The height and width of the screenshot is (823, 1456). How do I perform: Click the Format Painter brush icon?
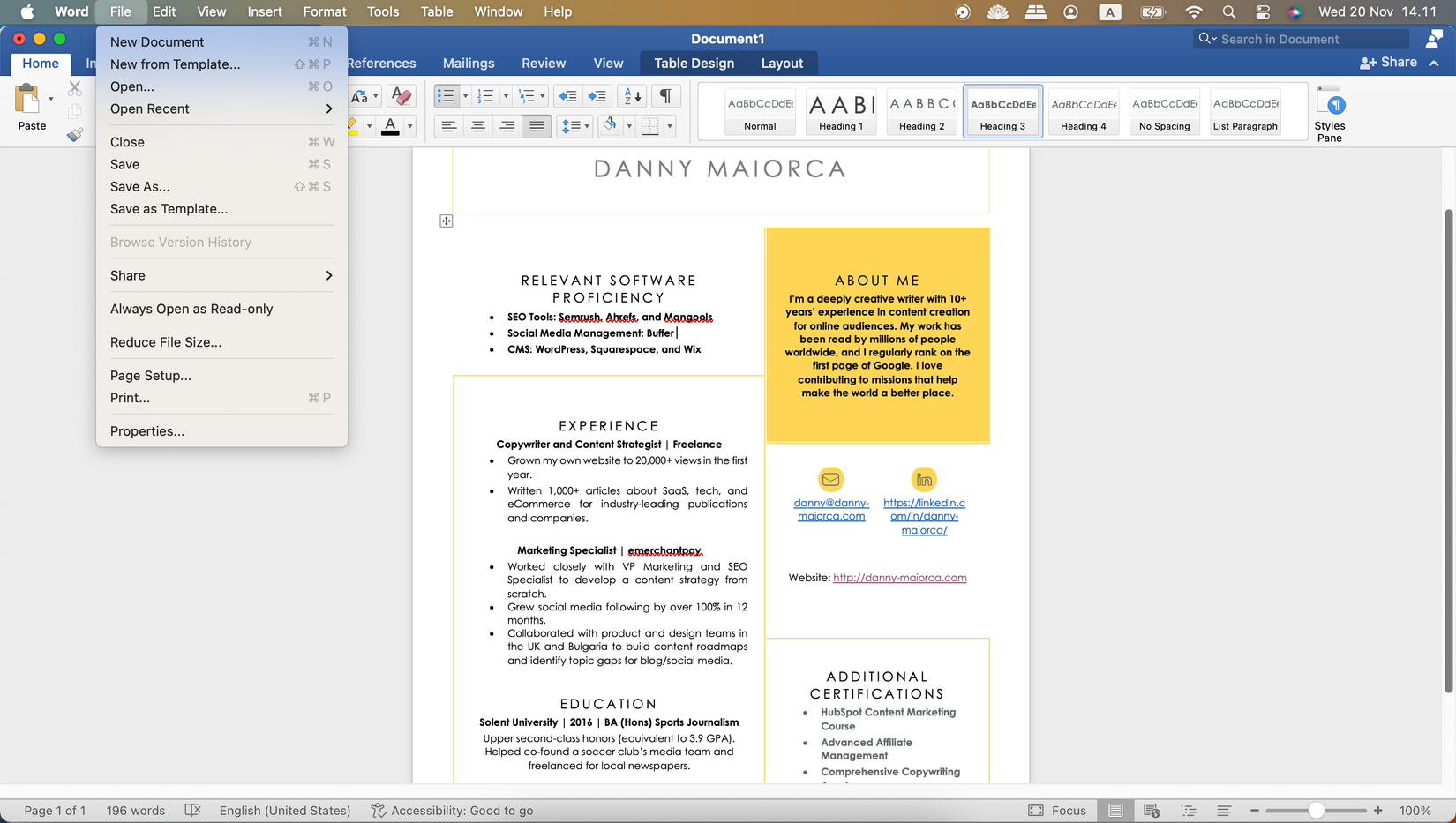tap(75, 134)
